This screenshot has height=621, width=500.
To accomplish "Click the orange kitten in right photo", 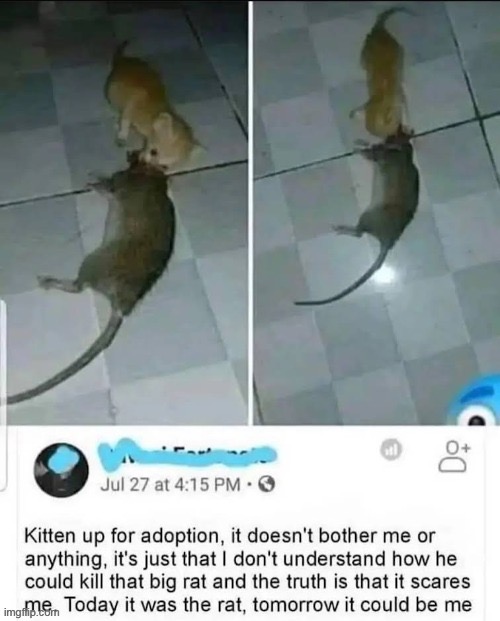I will click(384, 71).
